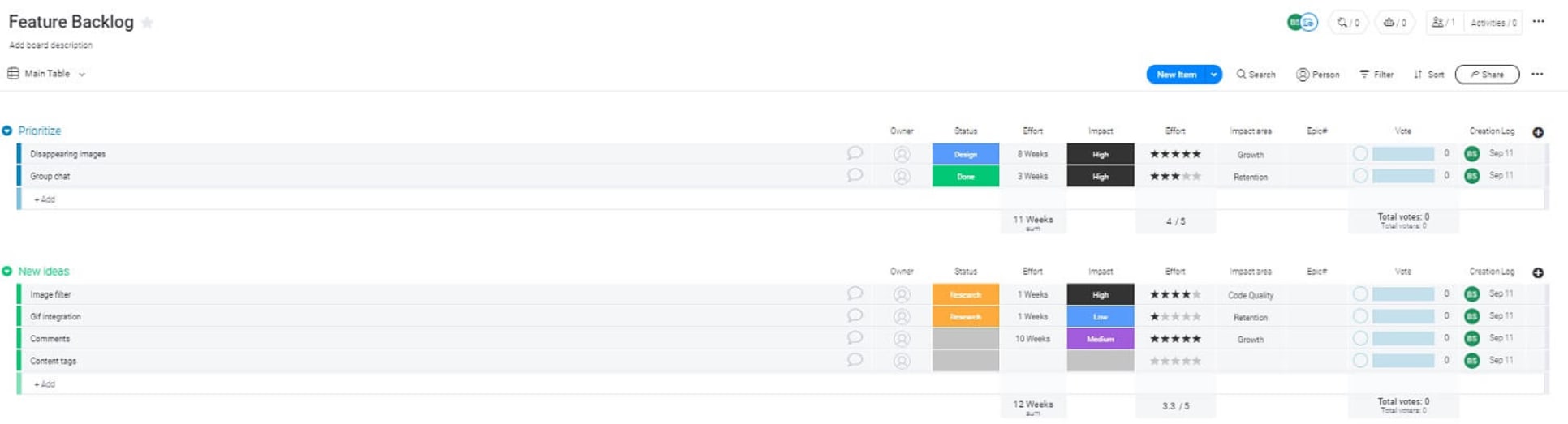
Task: Open view options ellipsis next to Share
Action: click(1537, 74)
